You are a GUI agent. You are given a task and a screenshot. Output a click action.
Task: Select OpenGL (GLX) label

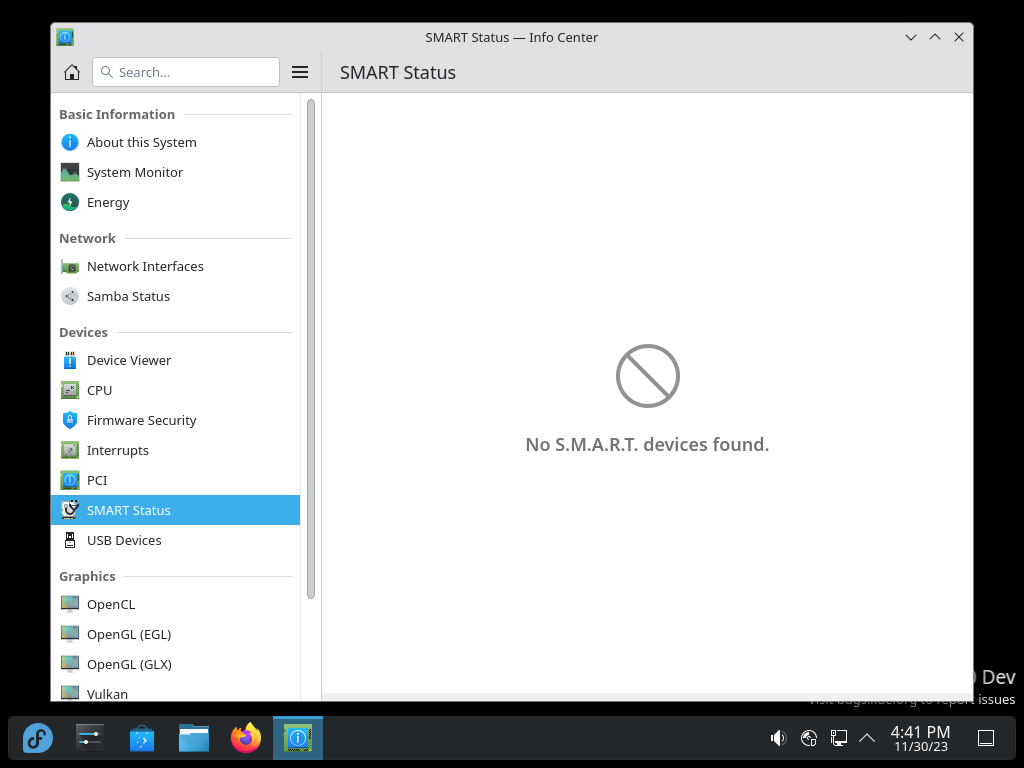click(x=129, y=665)
